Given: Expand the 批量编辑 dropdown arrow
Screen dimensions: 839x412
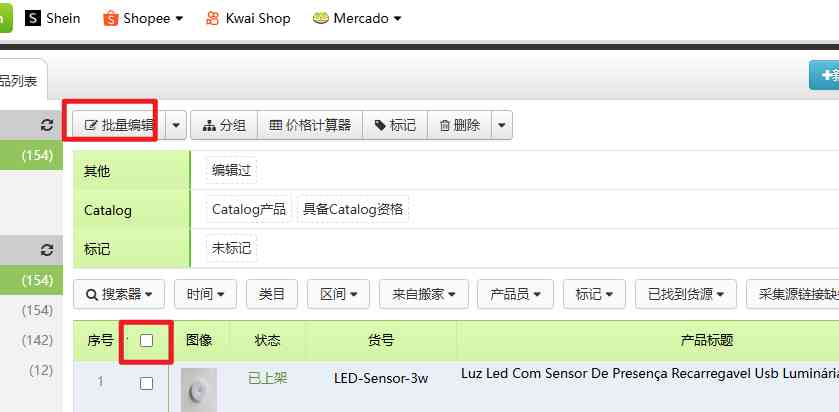Looking at the screenshot, I should pos(177,125).
